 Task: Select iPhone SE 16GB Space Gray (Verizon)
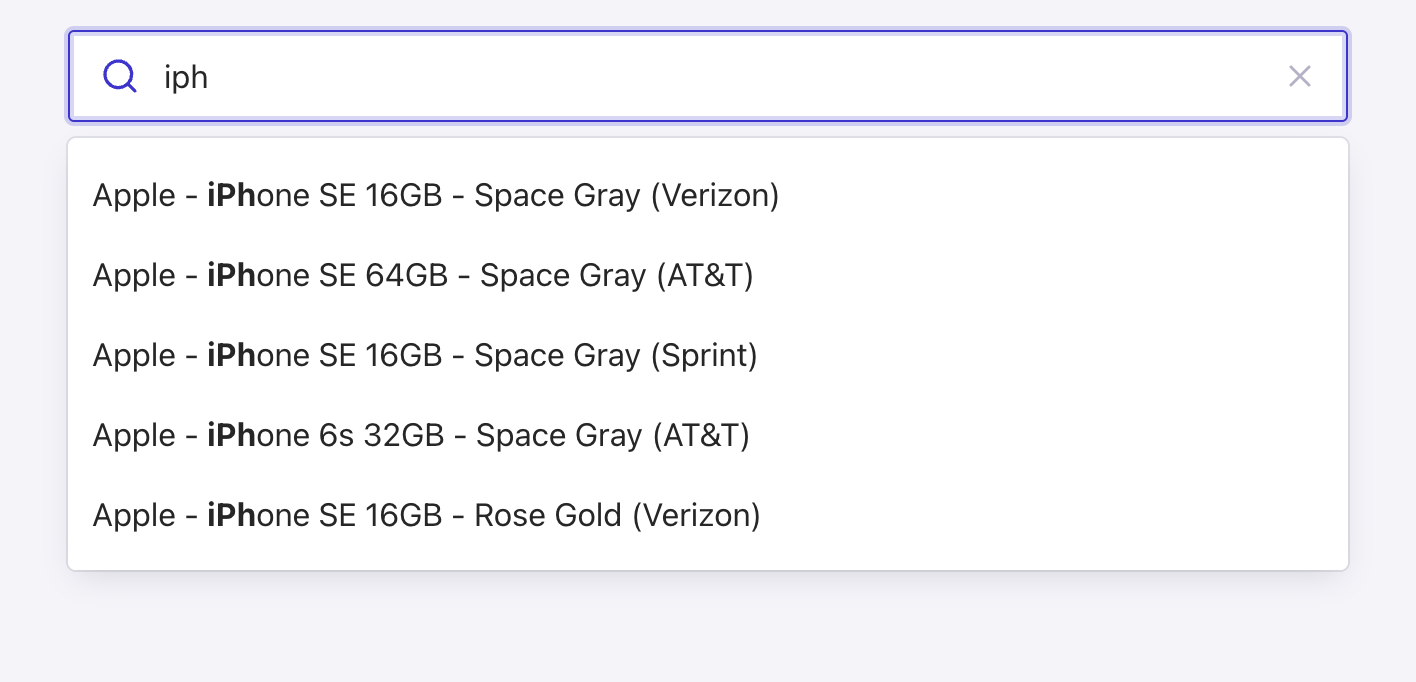pyautogui.click(x=436, y=195)
